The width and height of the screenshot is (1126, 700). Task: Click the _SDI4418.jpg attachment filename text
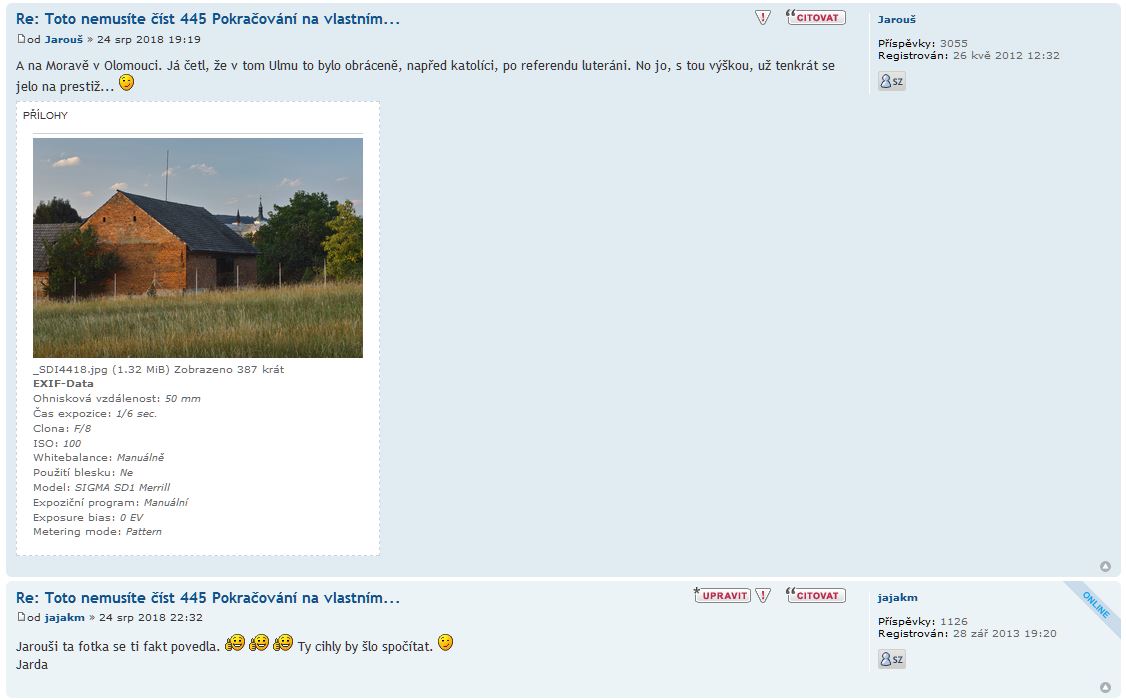70,369
